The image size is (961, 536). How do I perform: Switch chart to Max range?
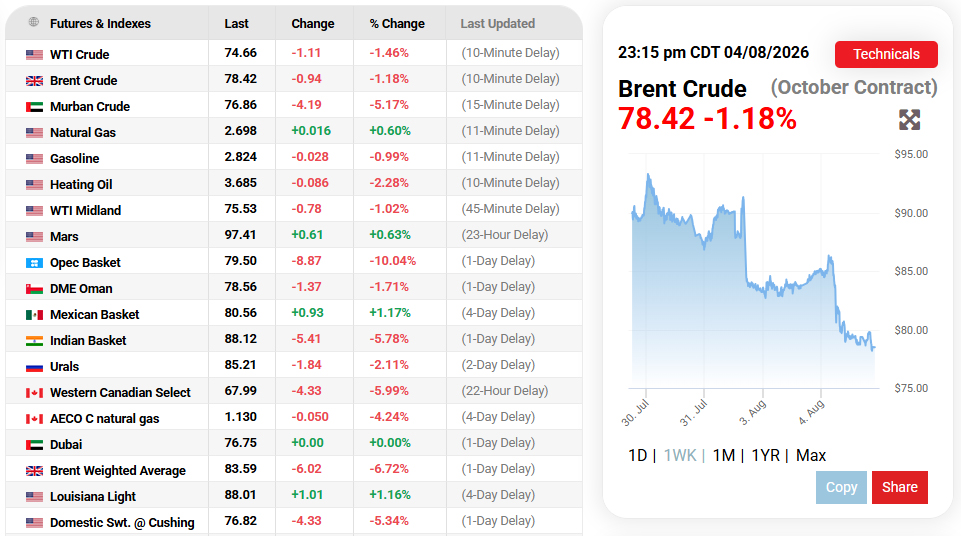pos(811,456)
